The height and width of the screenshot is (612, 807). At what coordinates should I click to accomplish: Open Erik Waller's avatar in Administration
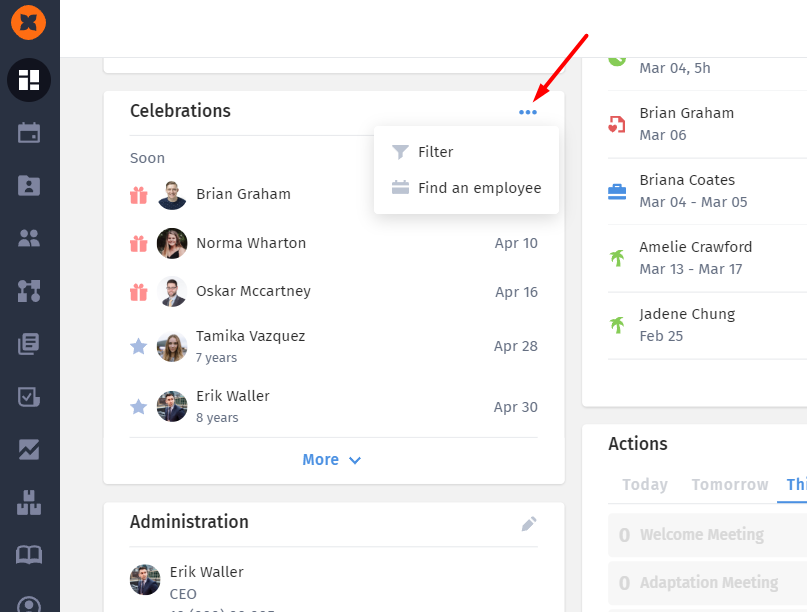click(x=145, y=580)
